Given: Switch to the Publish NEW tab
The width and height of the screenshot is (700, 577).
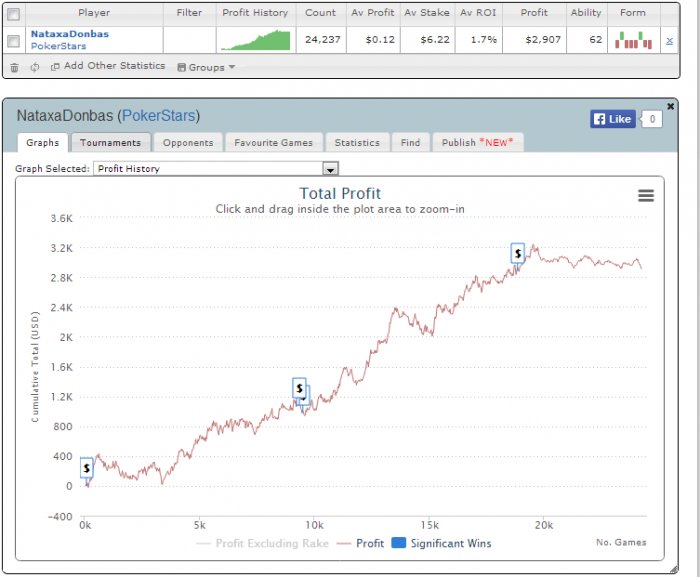Looking at the screenshot, I should [478, 143].
